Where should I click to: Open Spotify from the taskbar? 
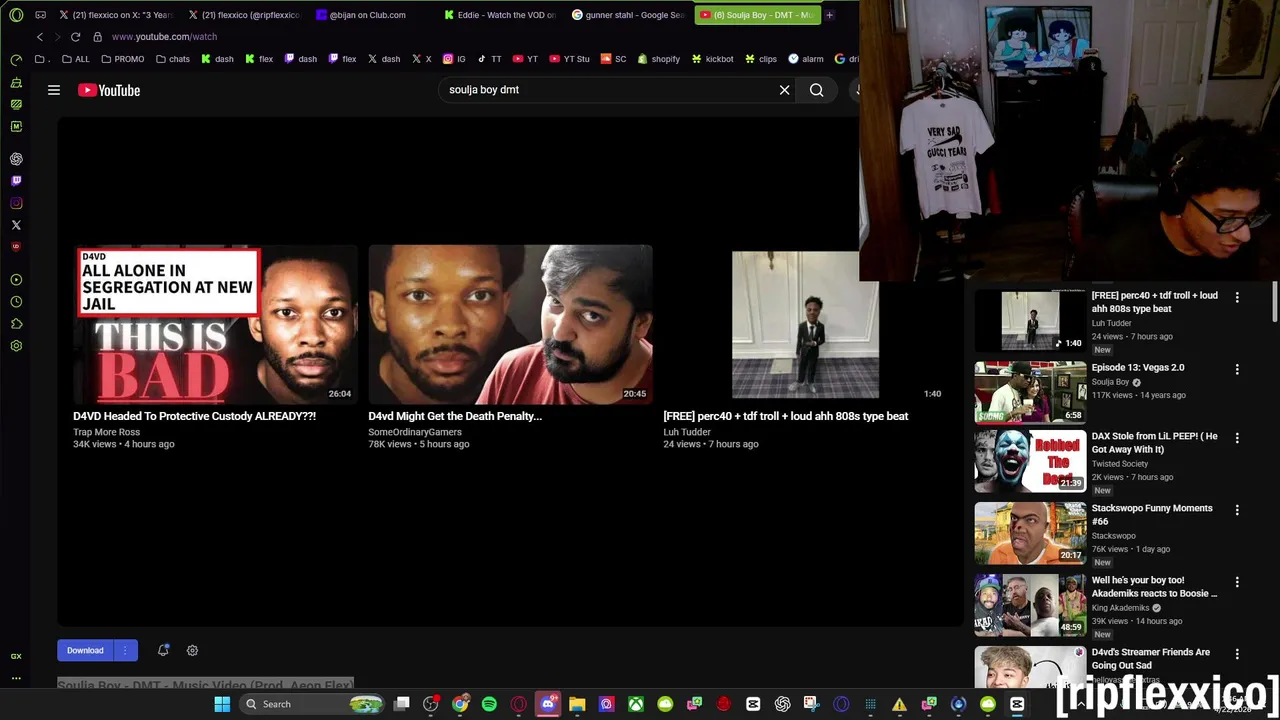click(x=489, y=704)
